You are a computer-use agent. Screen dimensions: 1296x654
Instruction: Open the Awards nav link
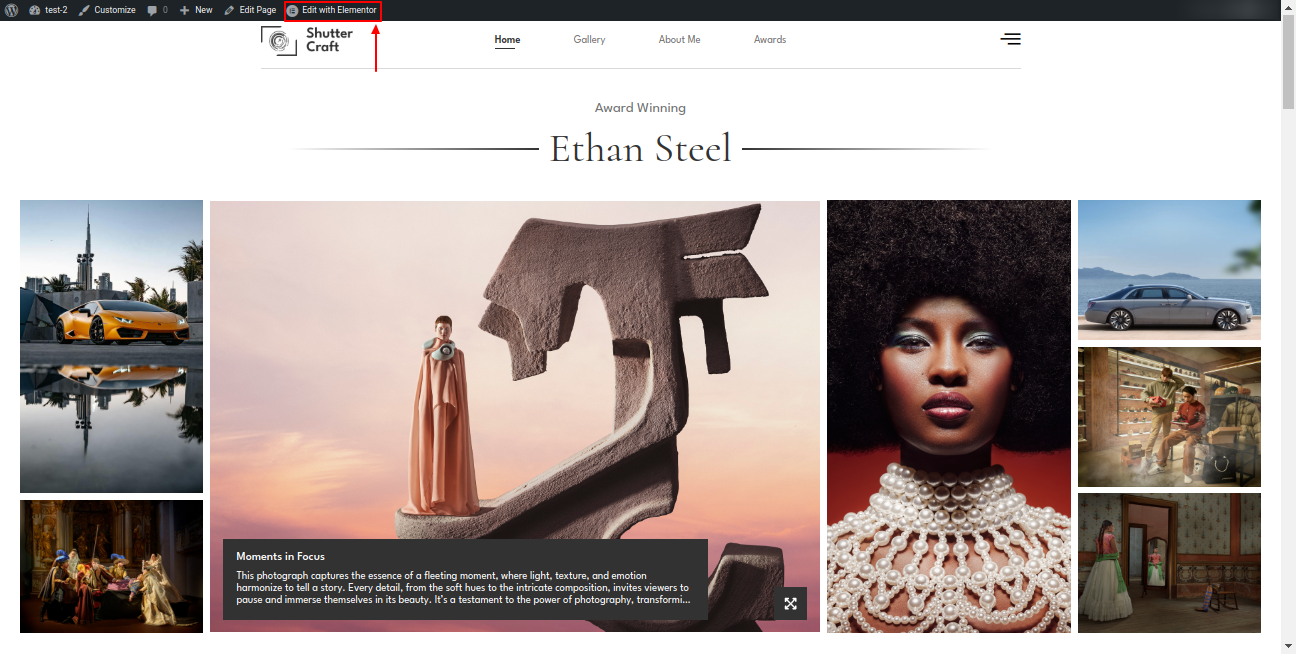(770, 40)
